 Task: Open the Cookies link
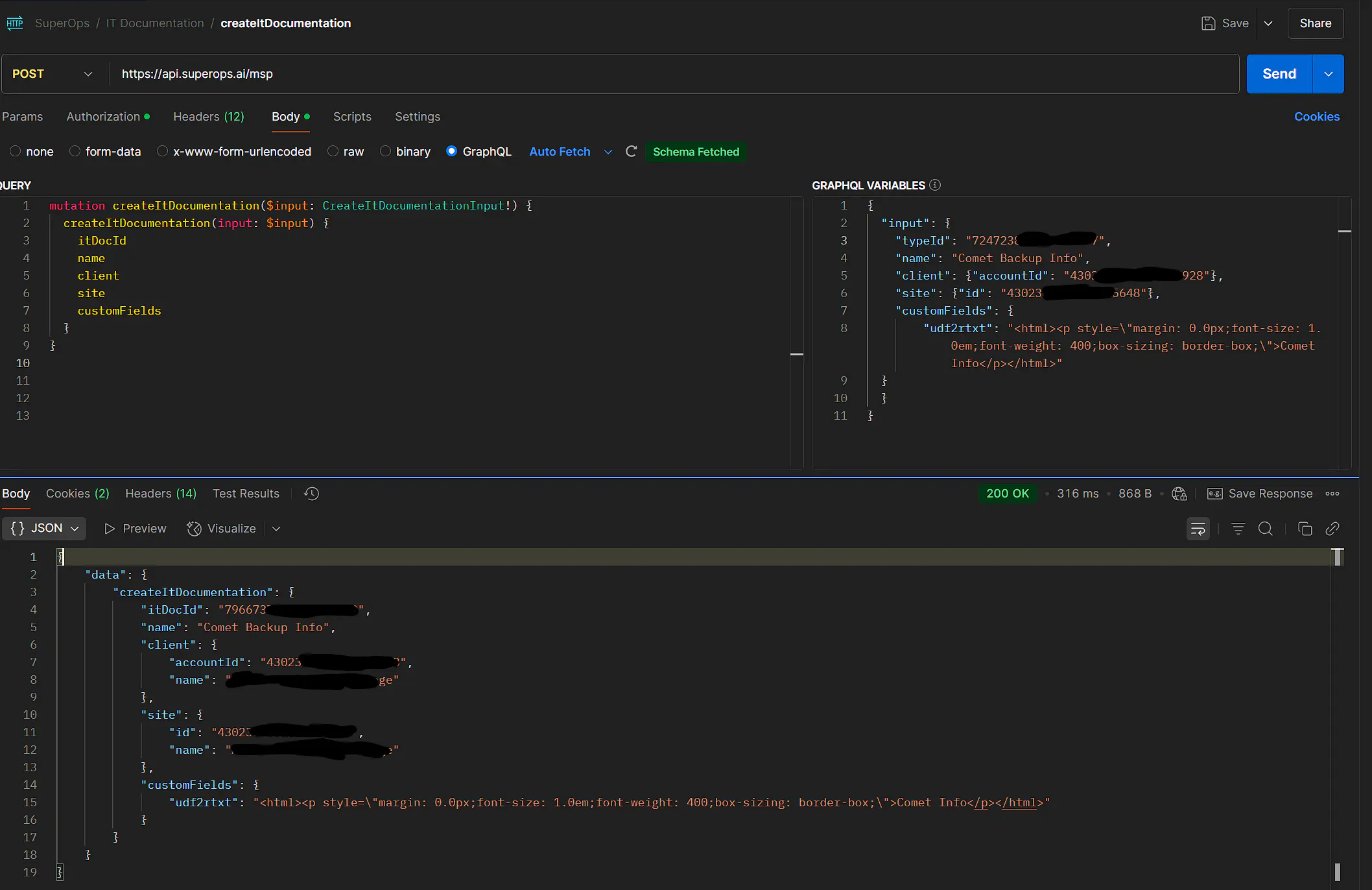click(x=1316, y=117)
